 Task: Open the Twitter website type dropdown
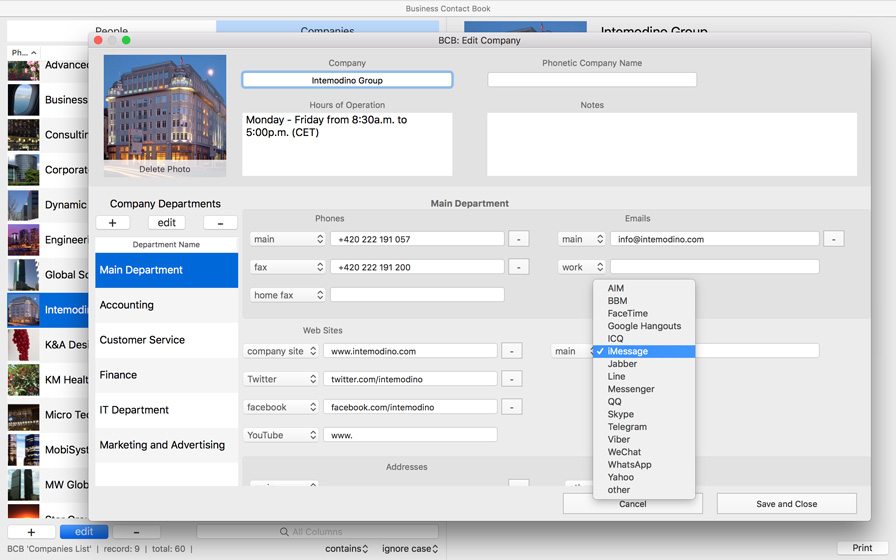click(281, 379)
